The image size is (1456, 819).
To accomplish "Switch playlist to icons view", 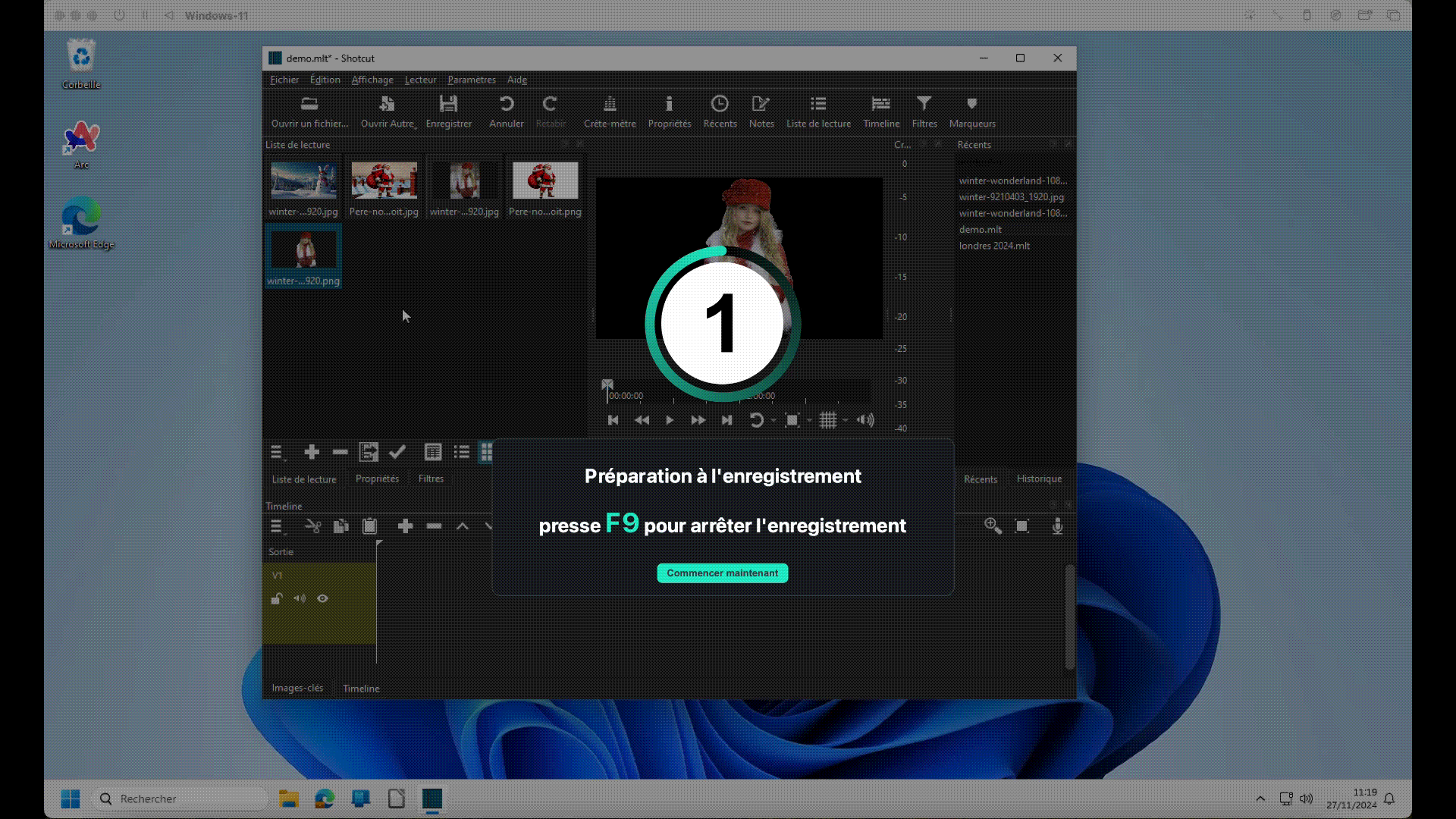I will (x=487, y=453).
